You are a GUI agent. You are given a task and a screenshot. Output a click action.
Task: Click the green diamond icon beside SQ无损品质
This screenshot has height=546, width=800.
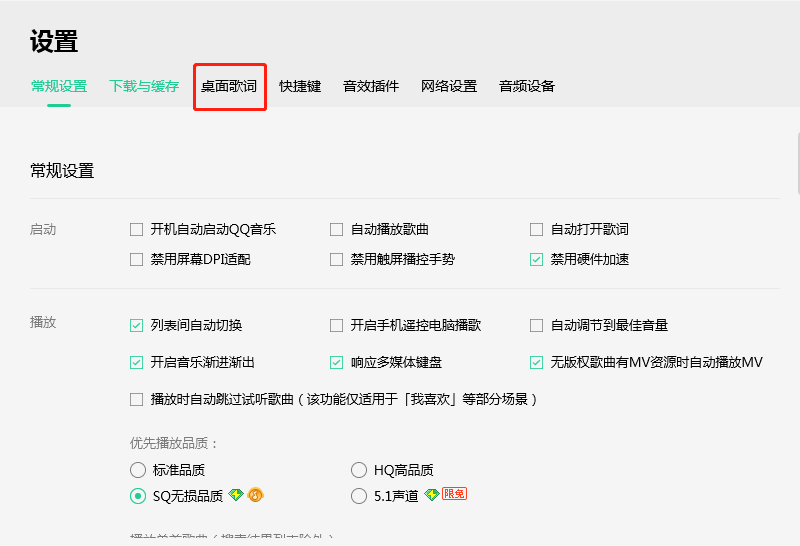click(236, 495)
